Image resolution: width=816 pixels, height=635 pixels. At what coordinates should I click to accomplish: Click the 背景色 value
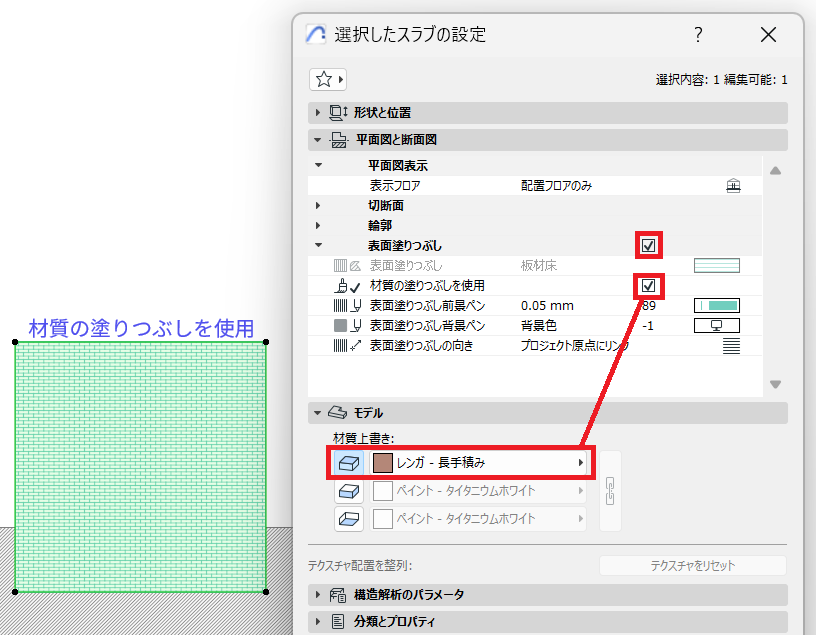click(x=539, y=326)
